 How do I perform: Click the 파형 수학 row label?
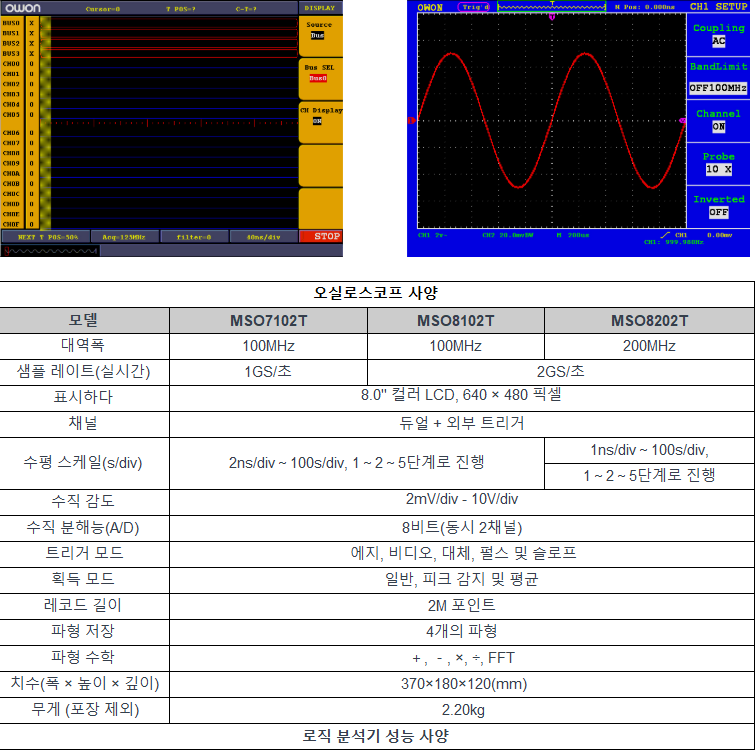pos(83,657)
